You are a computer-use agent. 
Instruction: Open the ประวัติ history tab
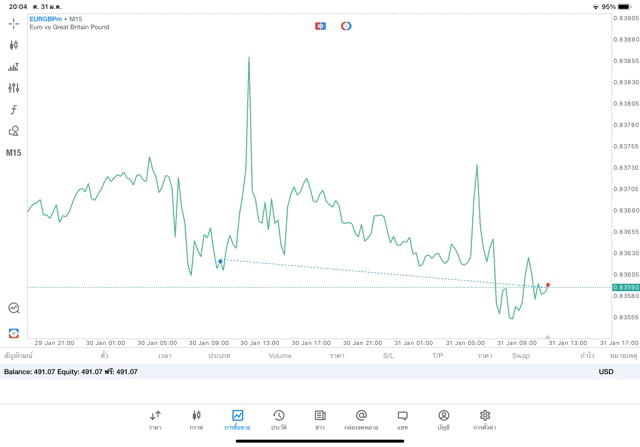pyautogui.click(x=278, y=419)
